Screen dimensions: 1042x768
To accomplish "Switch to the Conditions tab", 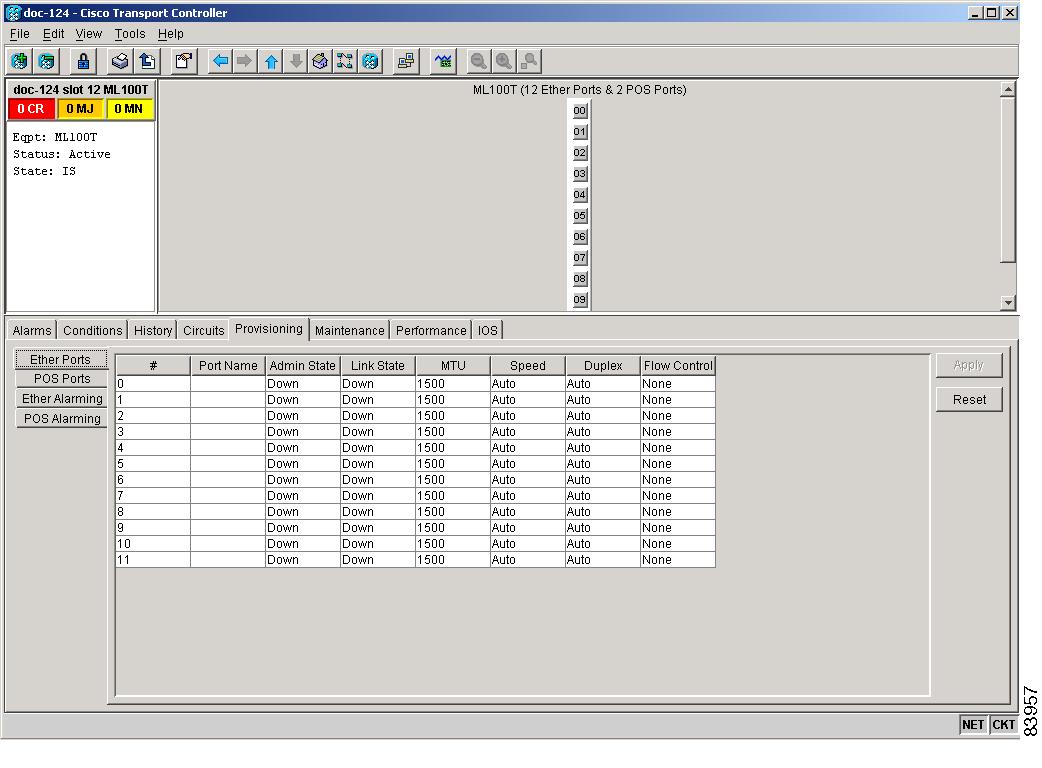I will pyautogui.click(x=93, y=331).
